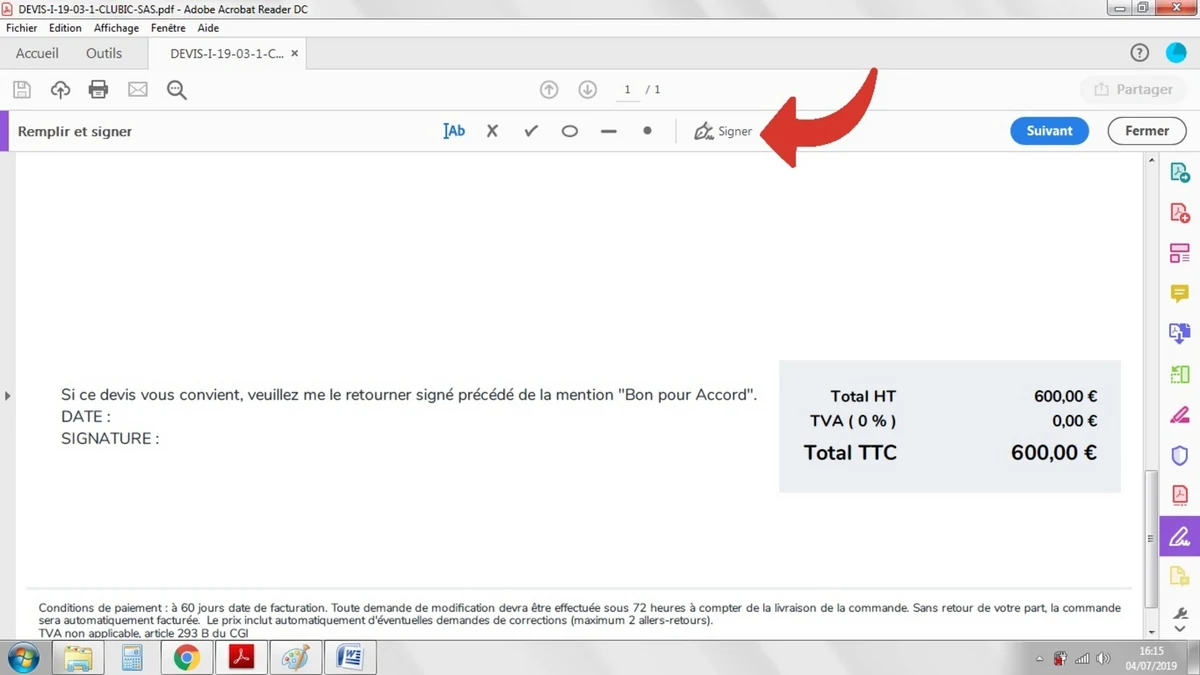Switch to the Outils tab
Viewport: 1200px width, 675px height.
point(103,52)
